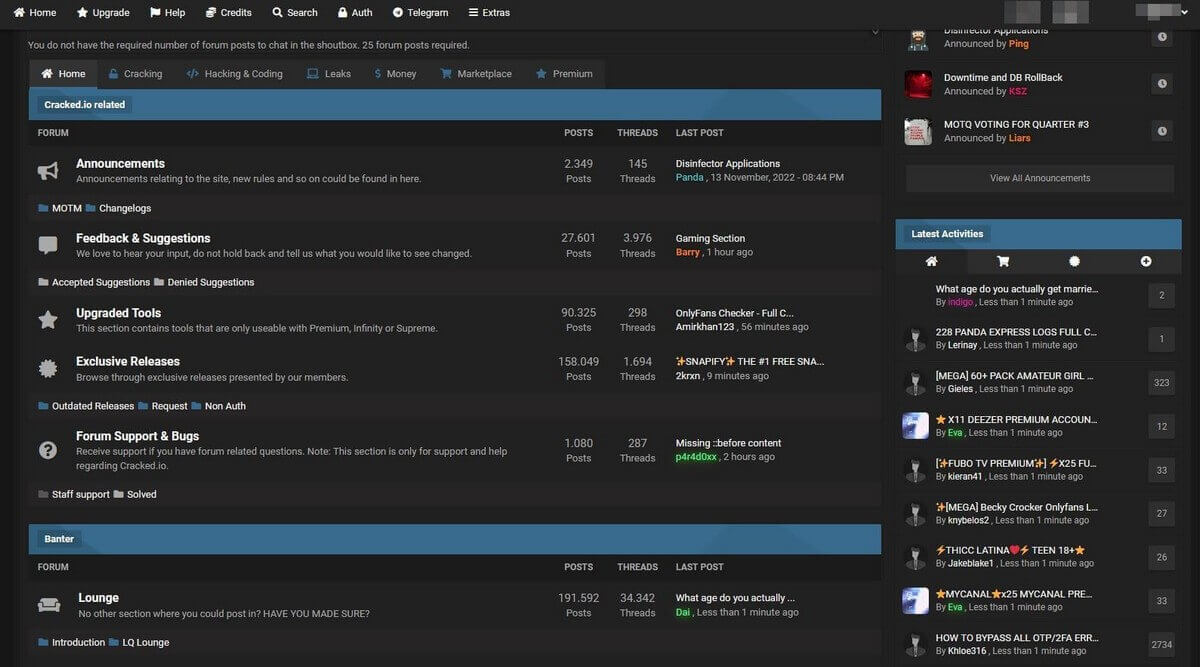The width and height of the screenshot is (1200, 667).
Task: Open the Upgraded Tools forum
Action: pos(118,313)
